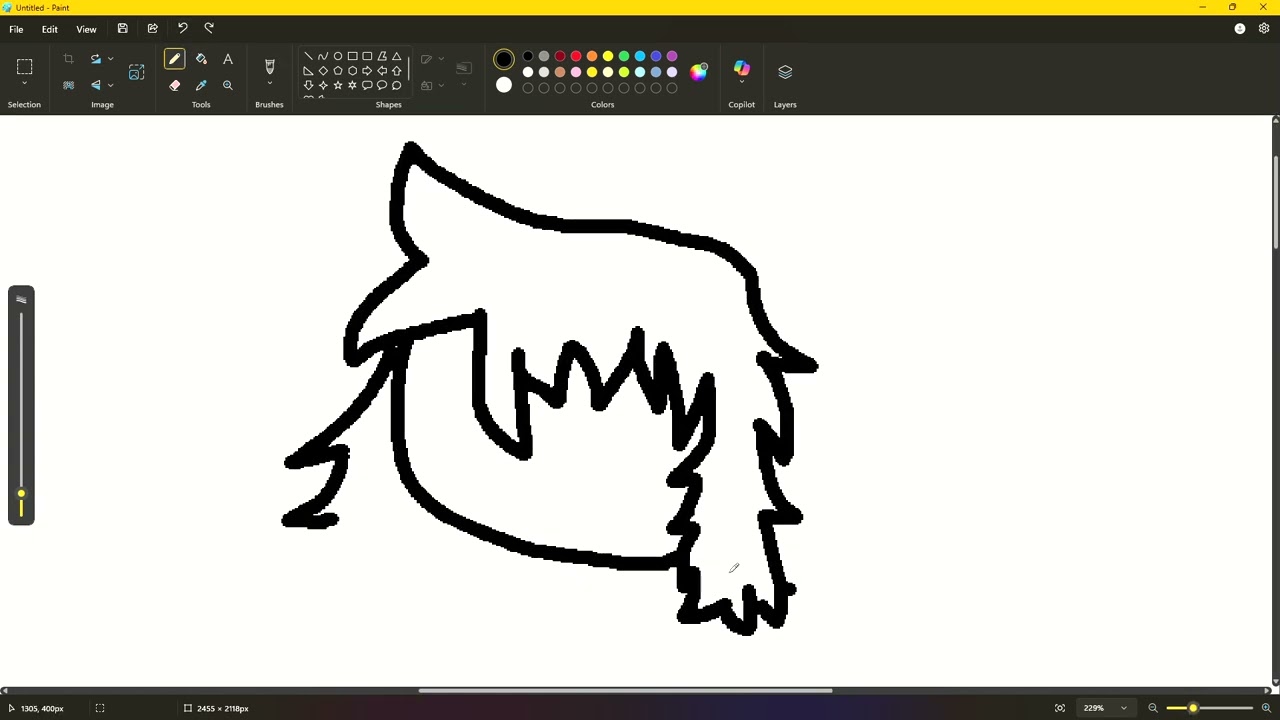
Task: Open the File menu
Action: [16, 29]
